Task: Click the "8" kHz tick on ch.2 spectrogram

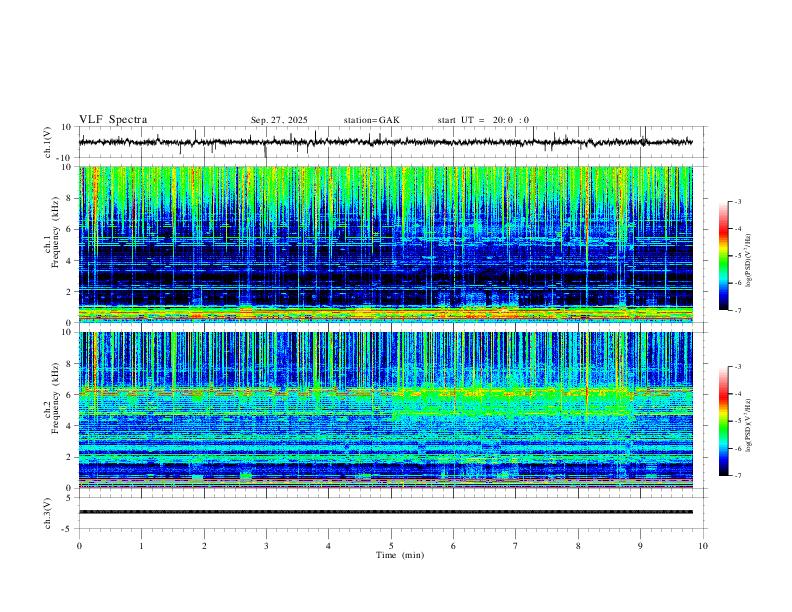Action: coord(69,364)
